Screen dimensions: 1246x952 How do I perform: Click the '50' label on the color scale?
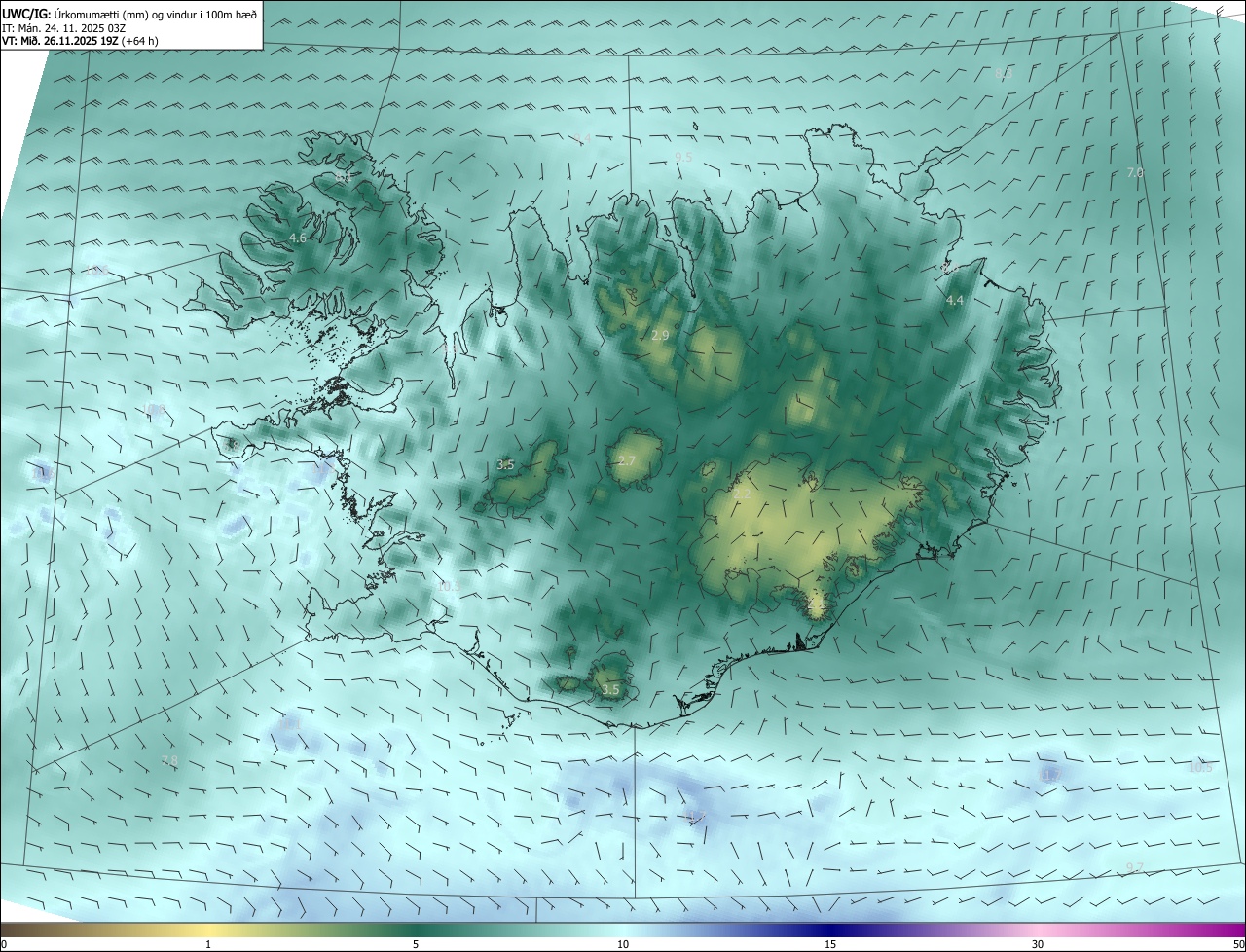pos(1237,944)
